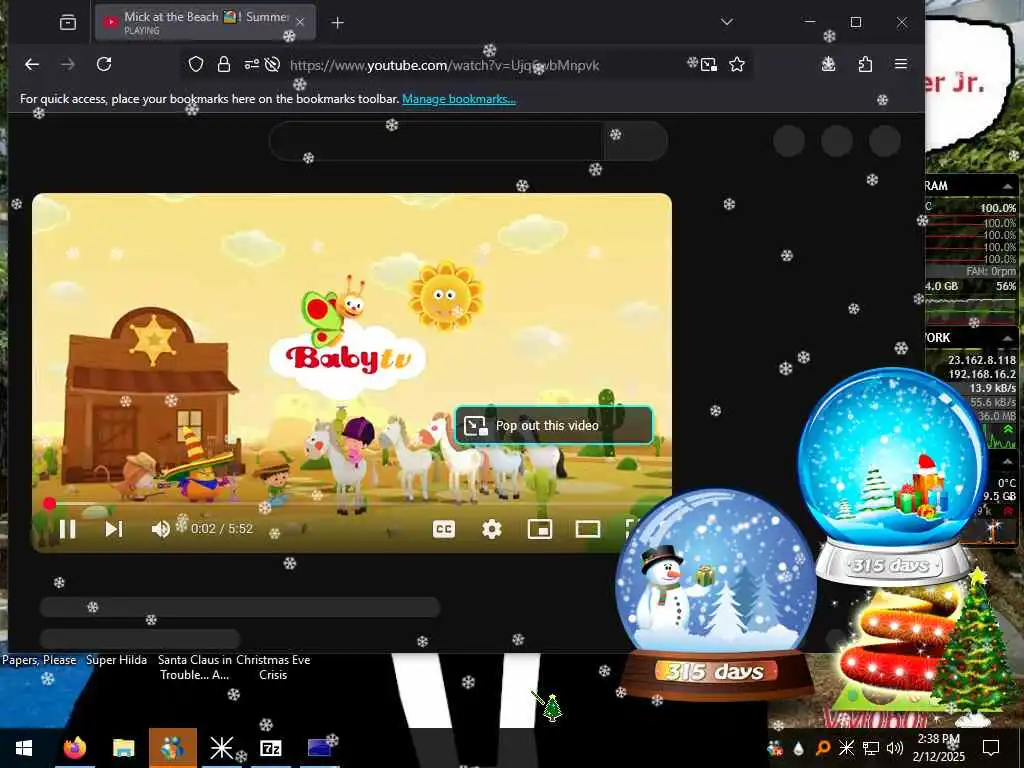Reload the YouTube page
This screenshot has height=768, width=1024.
coord(104,64)
